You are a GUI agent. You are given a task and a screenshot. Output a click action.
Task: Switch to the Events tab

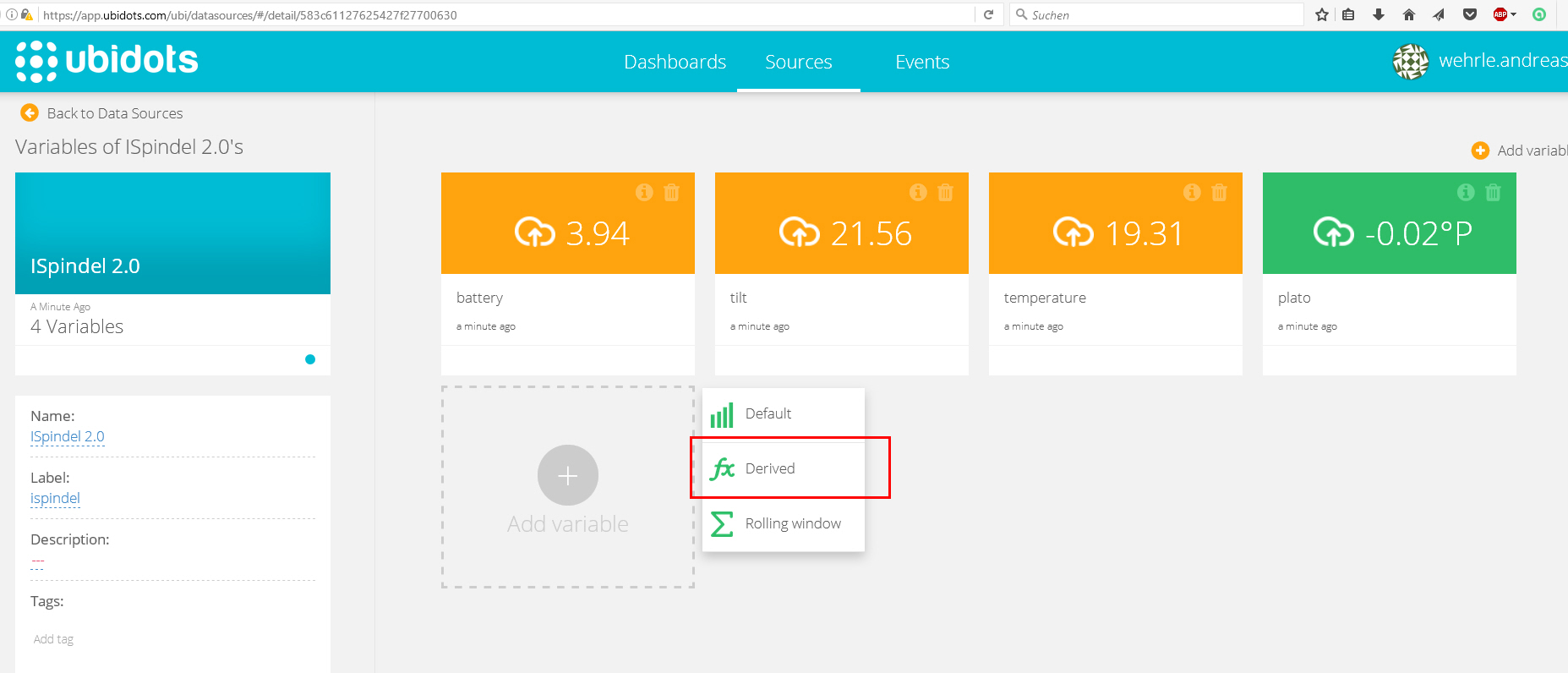922,62
